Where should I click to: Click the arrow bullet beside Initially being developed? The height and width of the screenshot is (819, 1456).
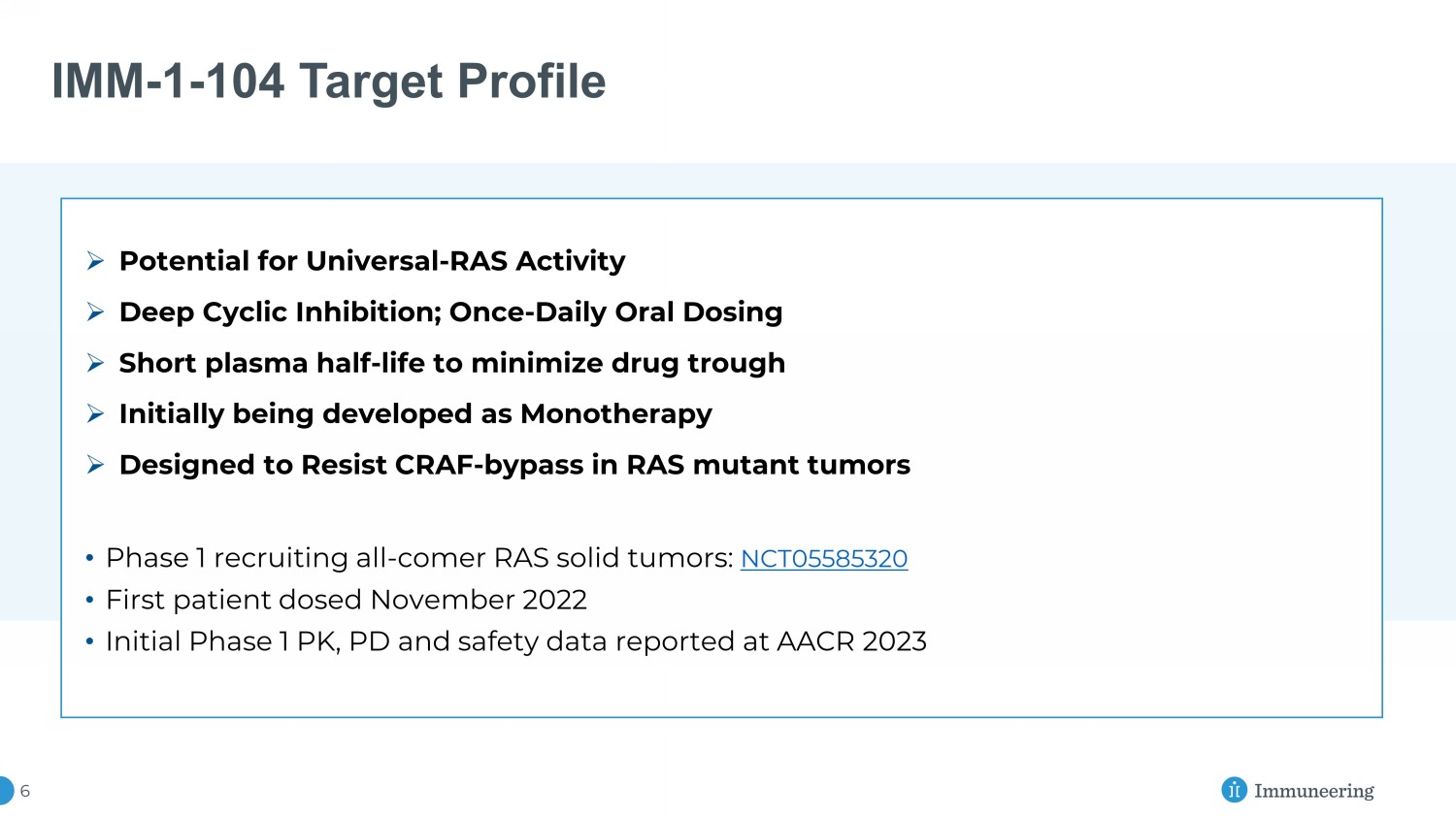[95, 413]
